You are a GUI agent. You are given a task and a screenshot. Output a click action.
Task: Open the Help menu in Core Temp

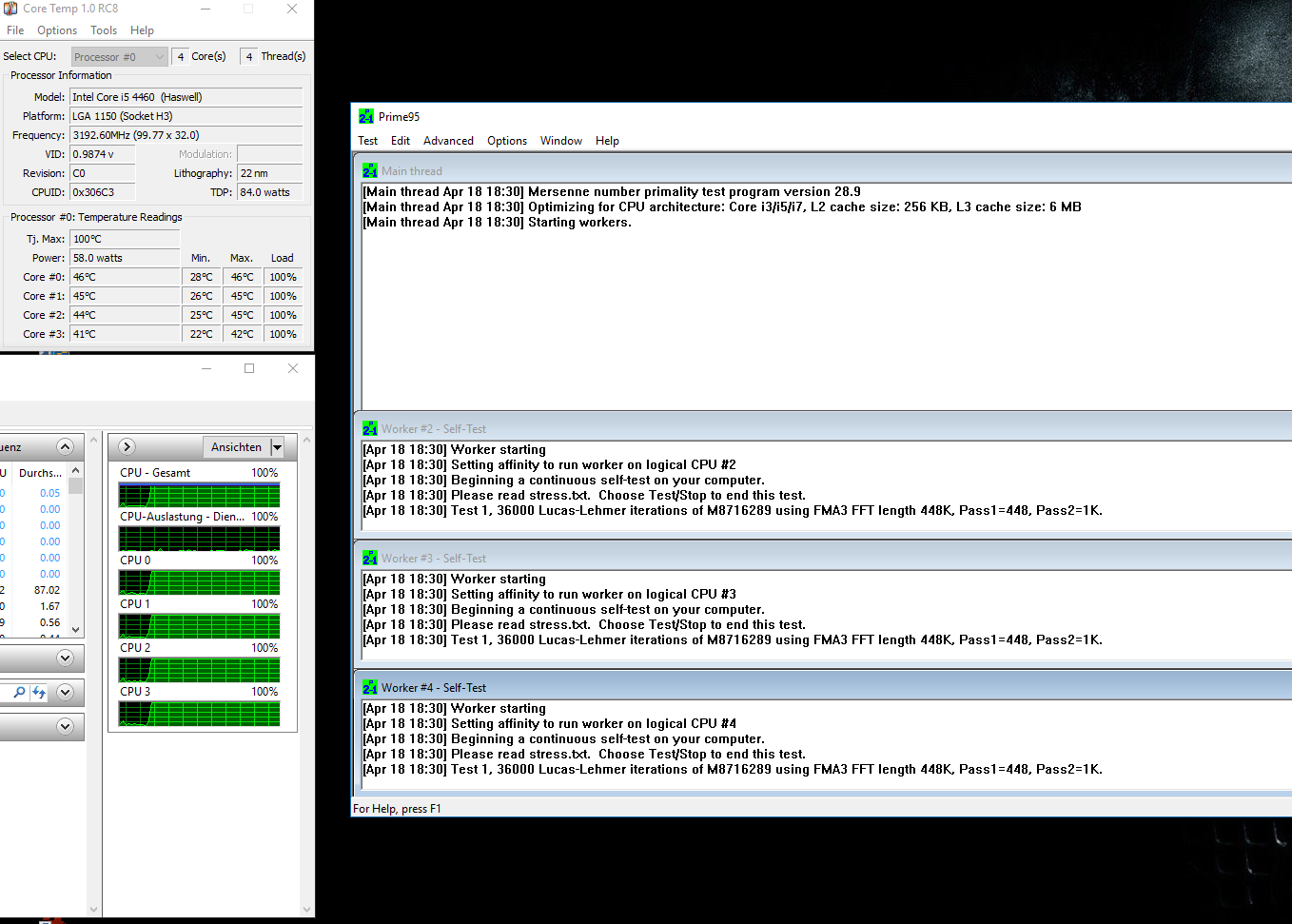(x=142, y=30)
